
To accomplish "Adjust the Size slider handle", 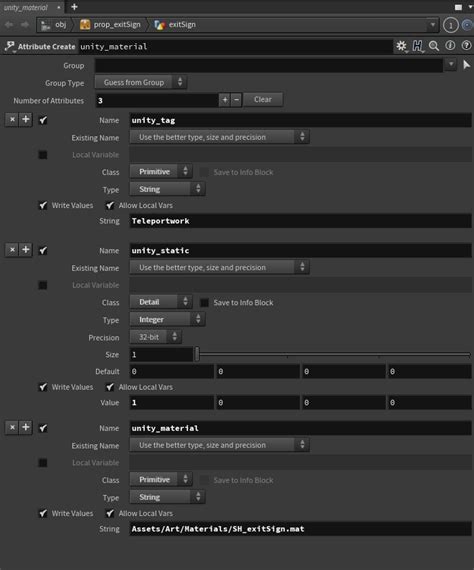I will pos(197,354).
